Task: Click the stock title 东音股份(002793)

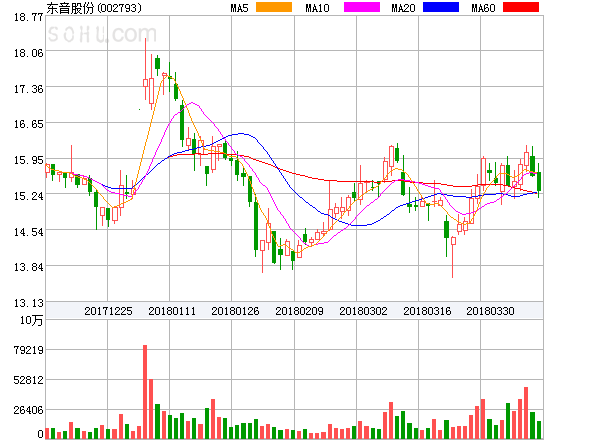Action: [94, 8]
